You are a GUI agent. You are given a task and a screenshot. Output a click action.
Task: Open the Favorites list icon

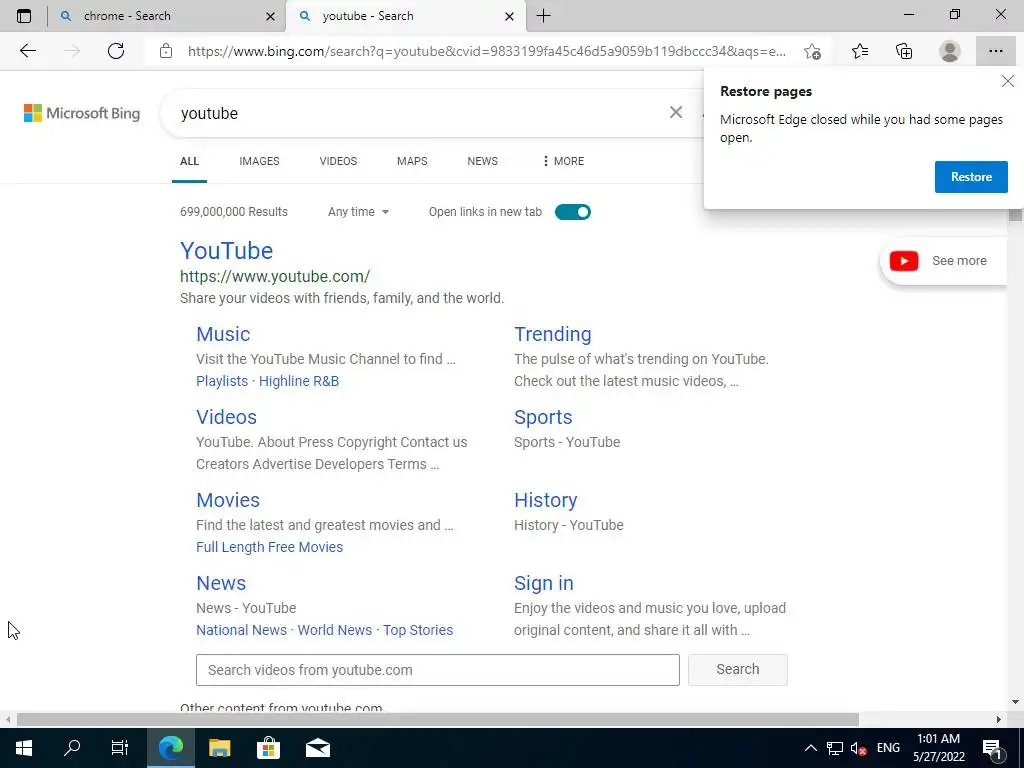pos(860,51)
